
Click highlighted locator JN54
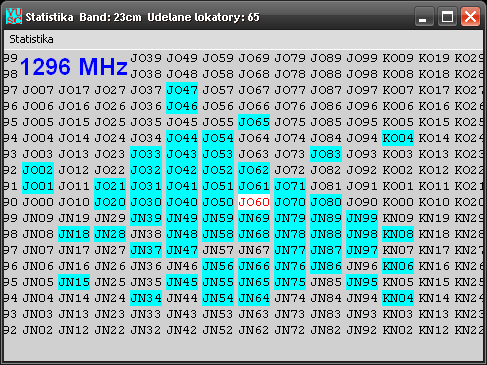tap(218, 298)
